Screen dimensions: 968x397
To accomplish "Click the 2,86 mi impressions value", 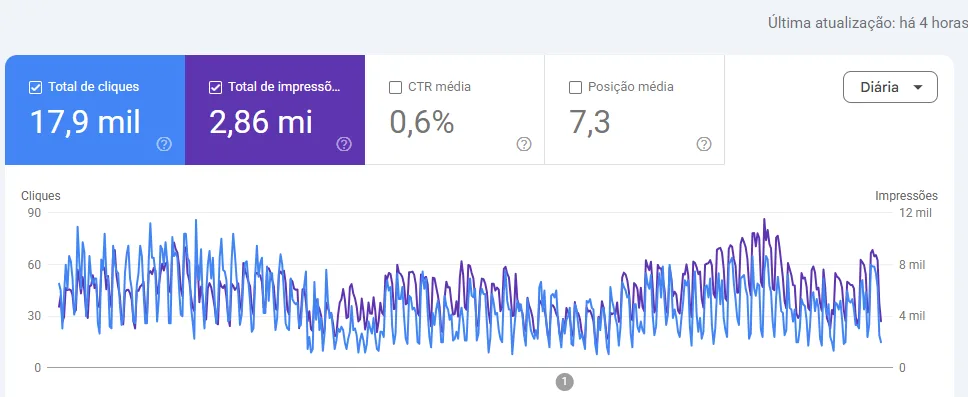I will tap(261, 122).
